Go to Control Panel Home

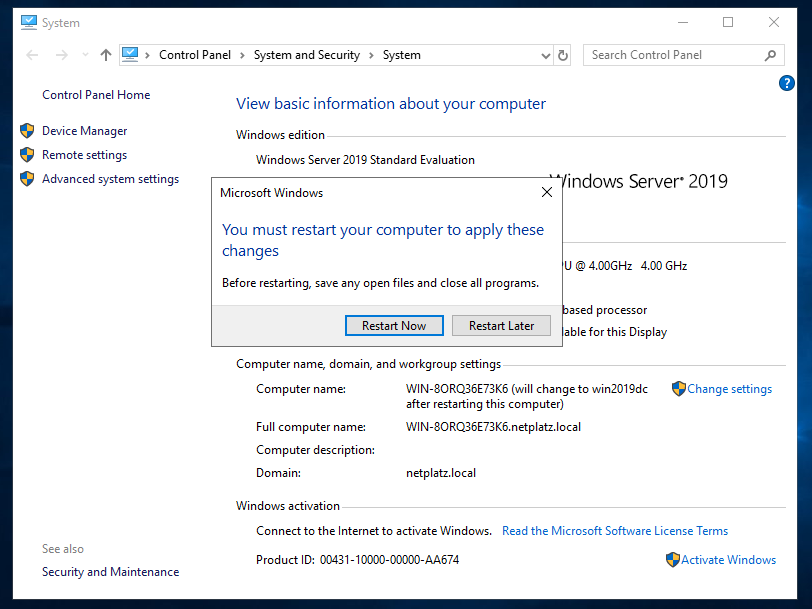click(96, 95)
